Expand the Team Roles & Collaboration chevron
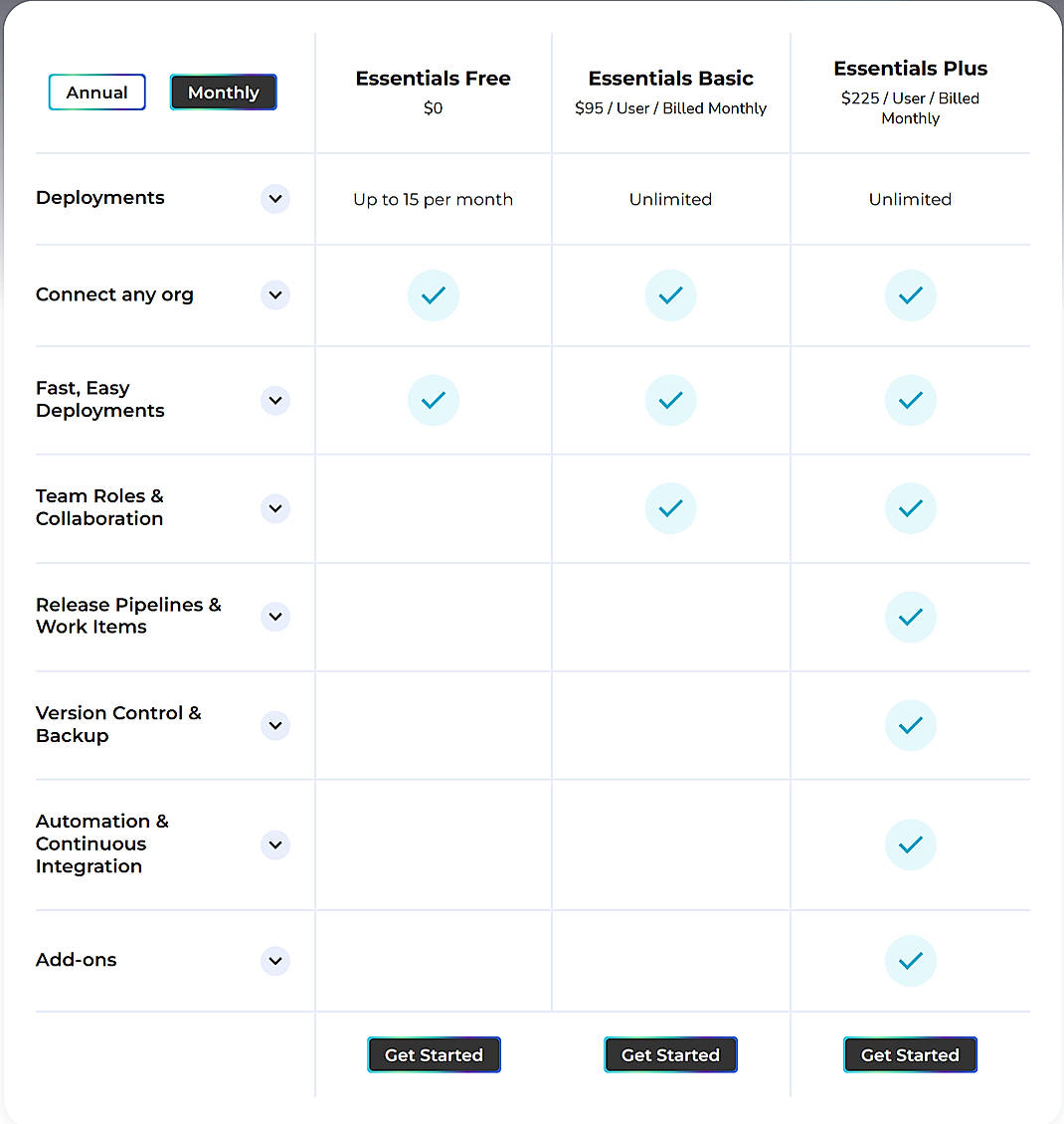The height and width of the screenshot is (1124, 1064). click(x=274, y=508)
